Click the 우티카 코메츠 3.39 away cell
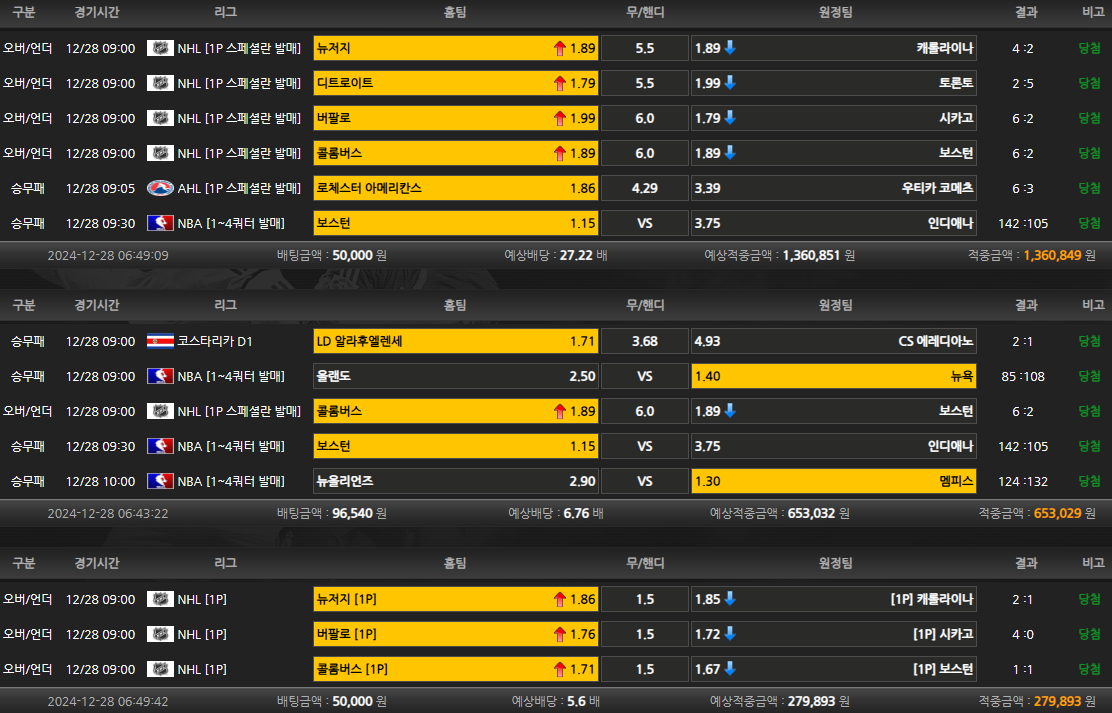Image resolution: width=1112 pixels, height=713 pixels. tap(834, 188)
